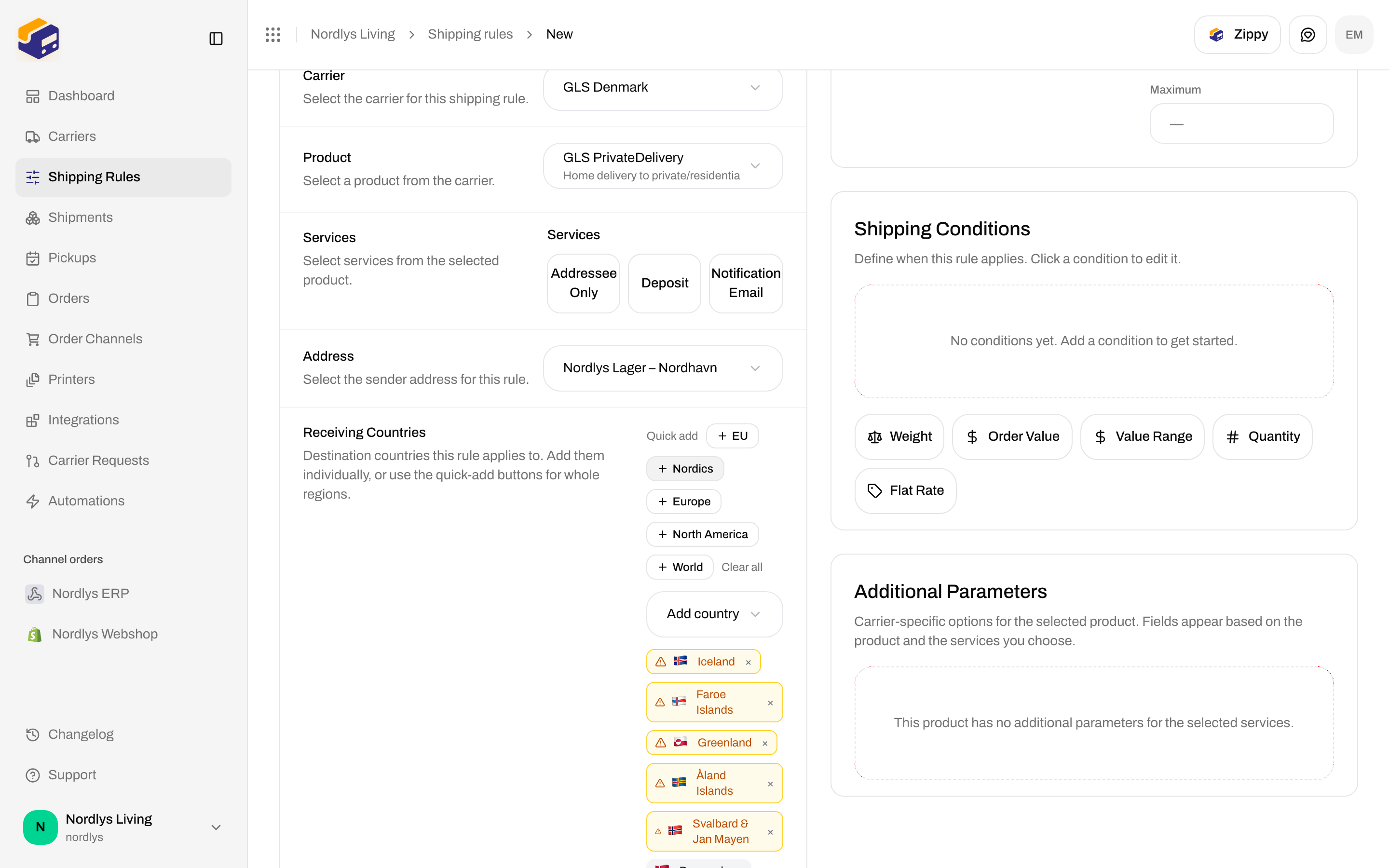Viewport: 1389px width, 868px height.
Task: Open Carriers page
Action: [123, 136]
